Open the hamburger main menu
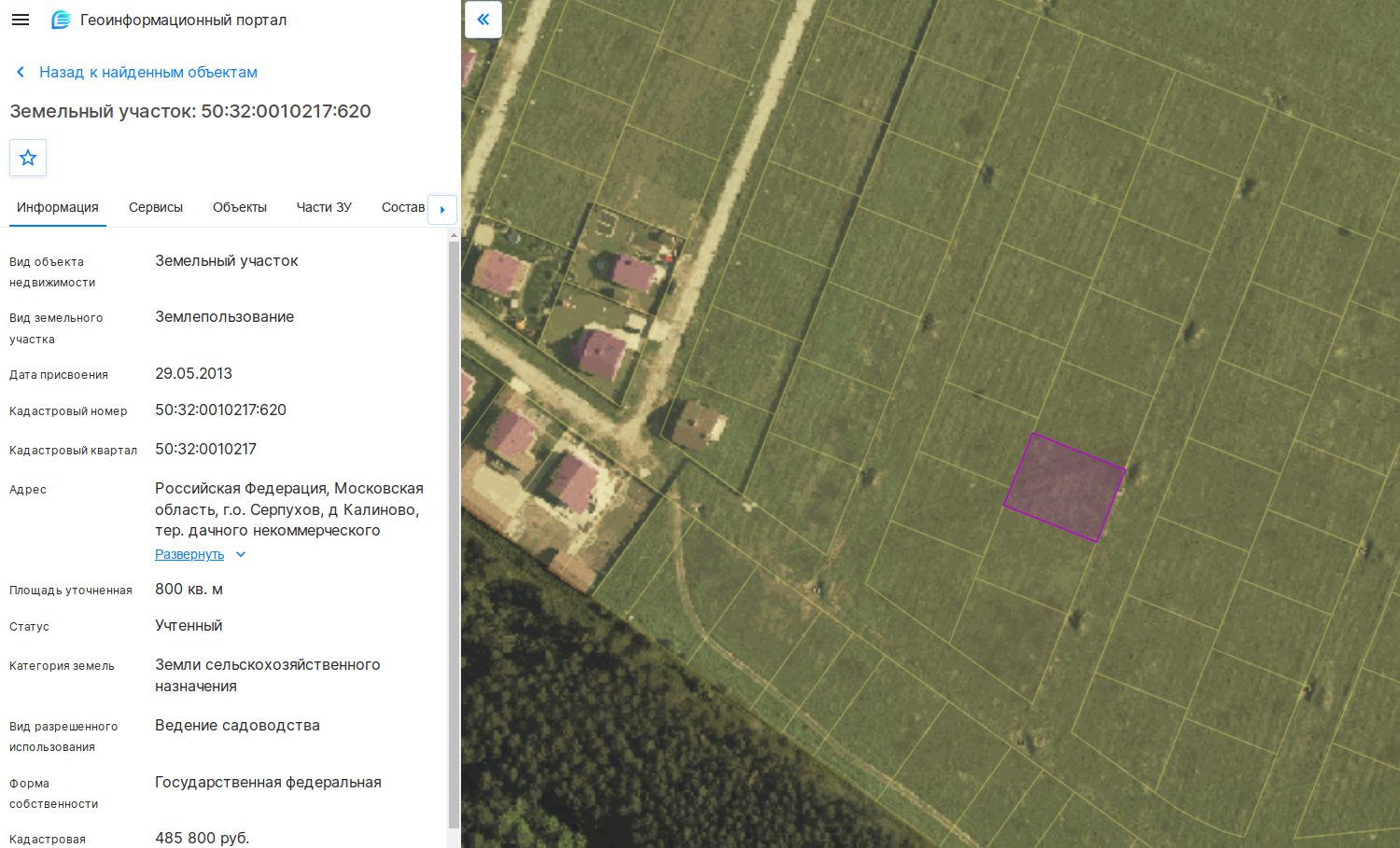 point(21,20)
